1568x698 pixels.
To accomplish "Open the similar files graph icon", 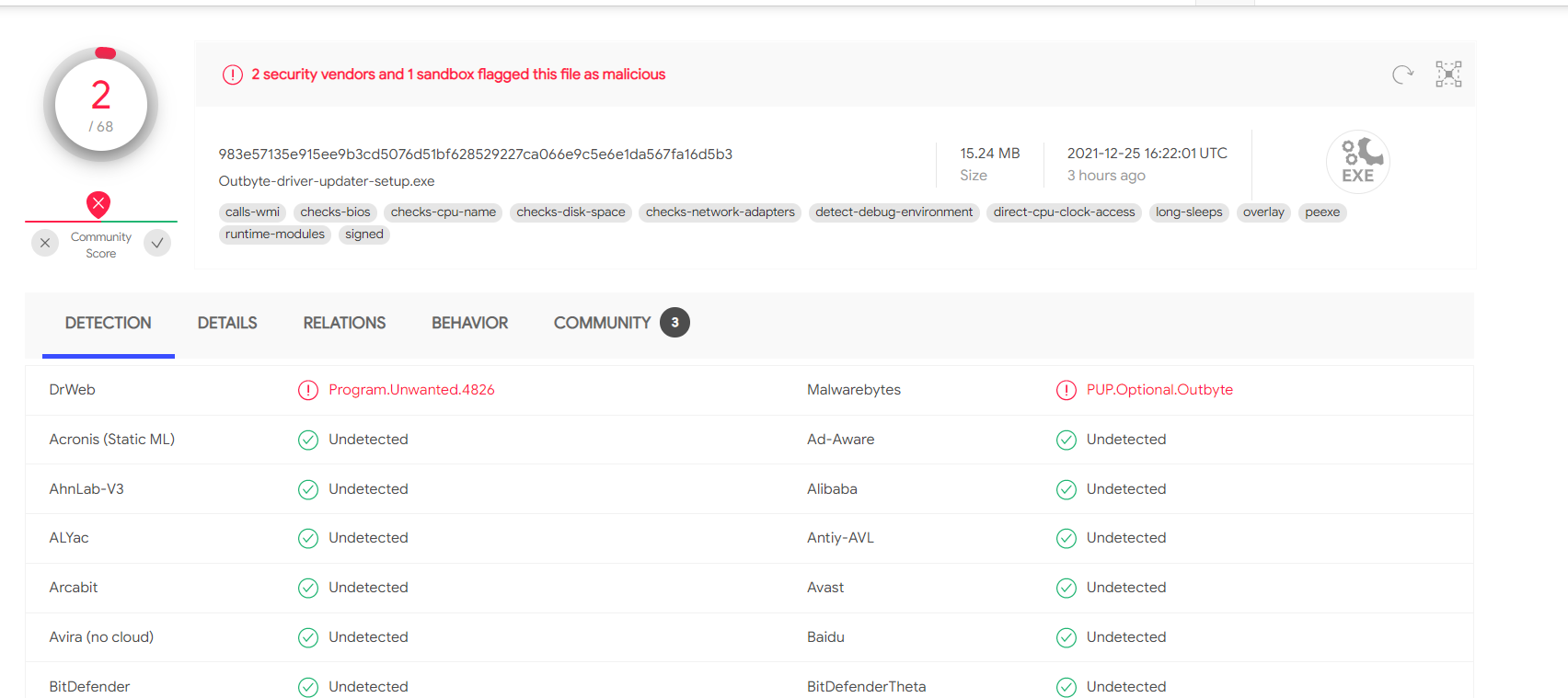I will pos(1448,74).
